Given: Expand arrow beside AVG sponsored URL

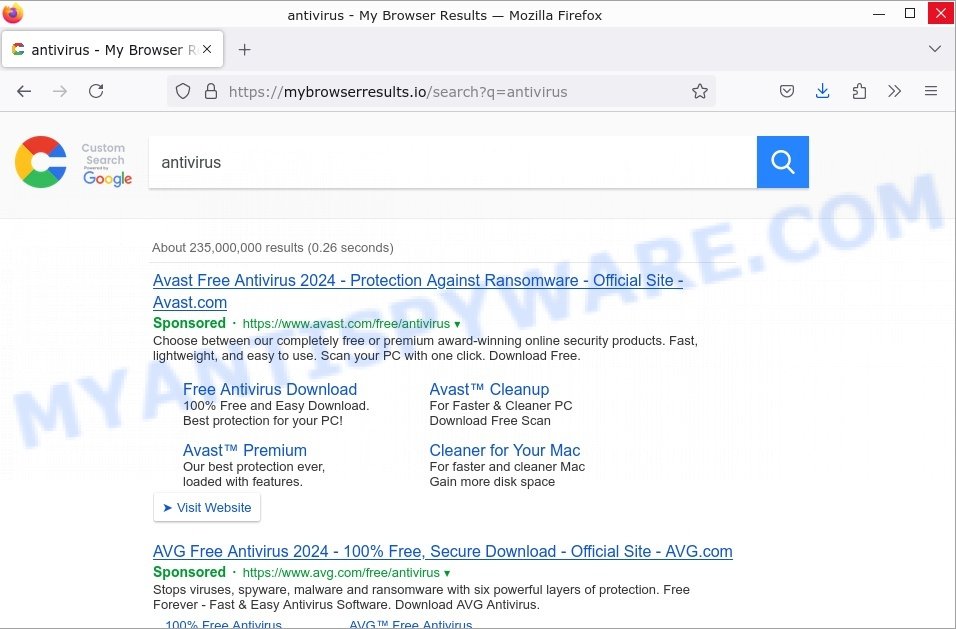Looking at the screenshot, I should coord(447,574).
